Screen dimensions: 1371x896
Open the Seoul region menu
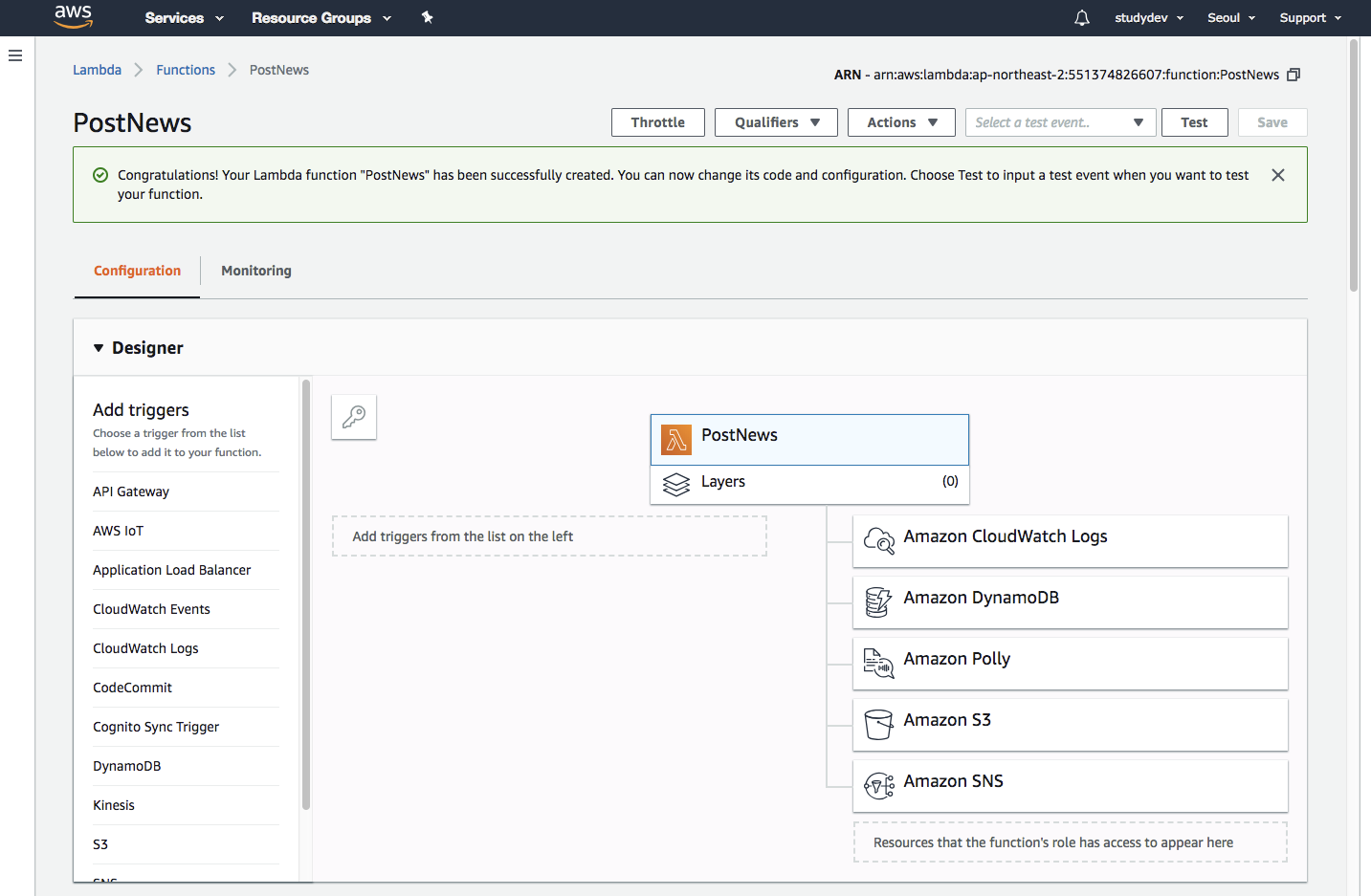pyautogui.click(x=1231, y=18)
